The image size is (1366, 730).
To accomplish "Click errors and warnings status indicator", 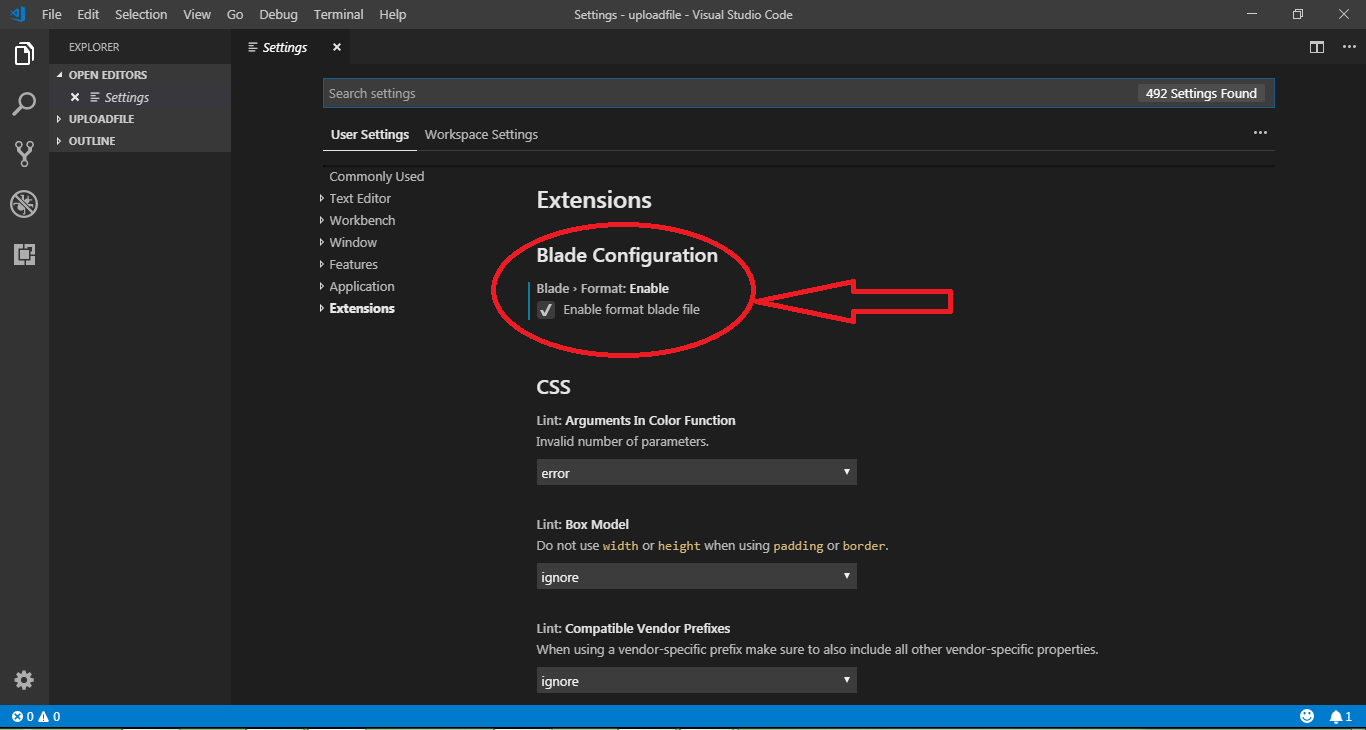I will click(x=36, y=716).
